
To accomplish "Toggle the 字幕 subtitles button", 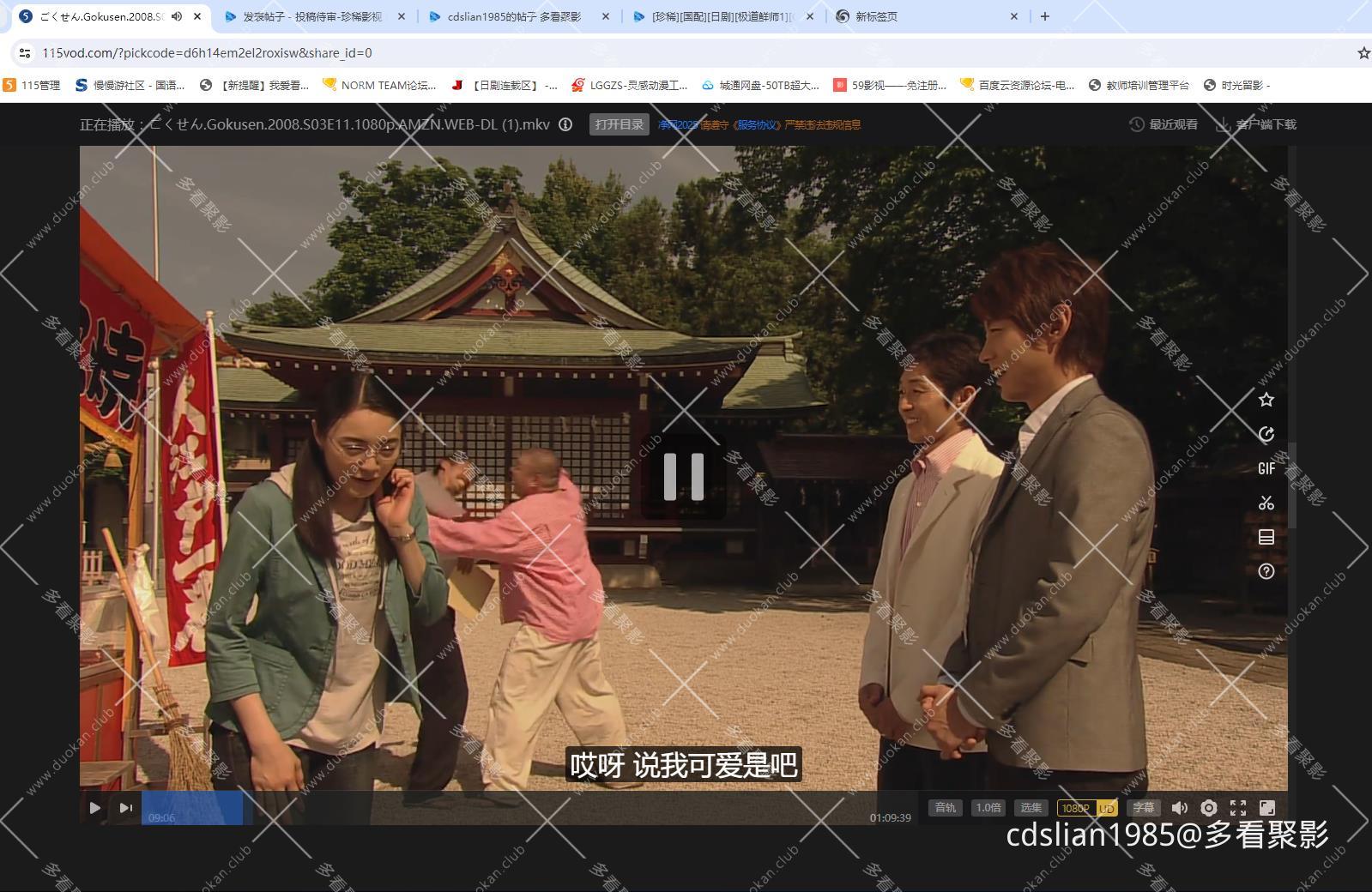I will pyautogui.click(x=1143, y=808).
